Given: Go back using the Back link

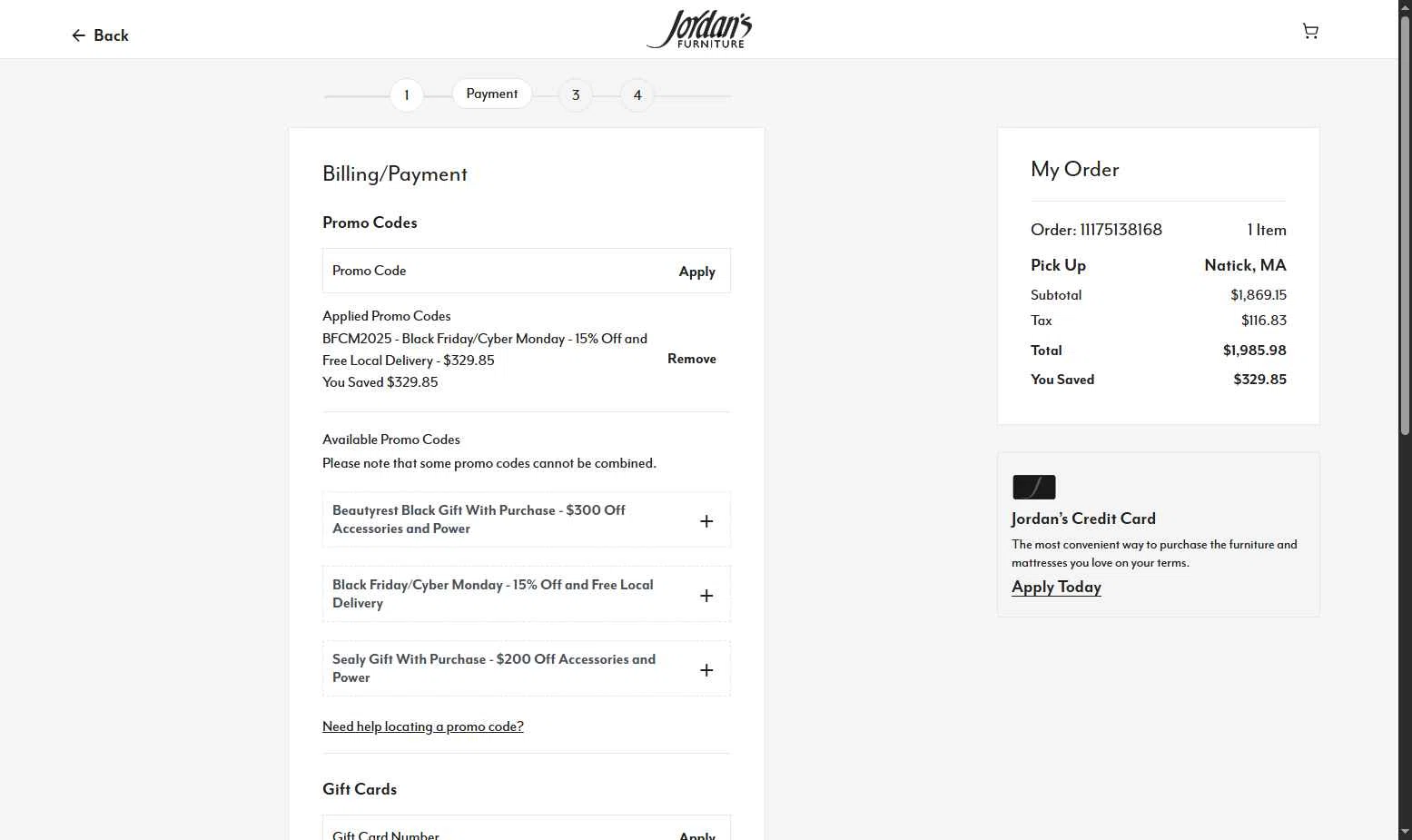Looking at the screenshot, I should point(100,35).
